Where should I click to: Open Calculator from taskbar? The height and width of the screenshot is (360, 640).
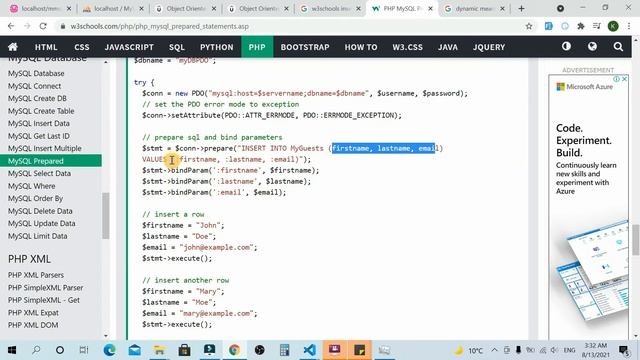(284, 350)
